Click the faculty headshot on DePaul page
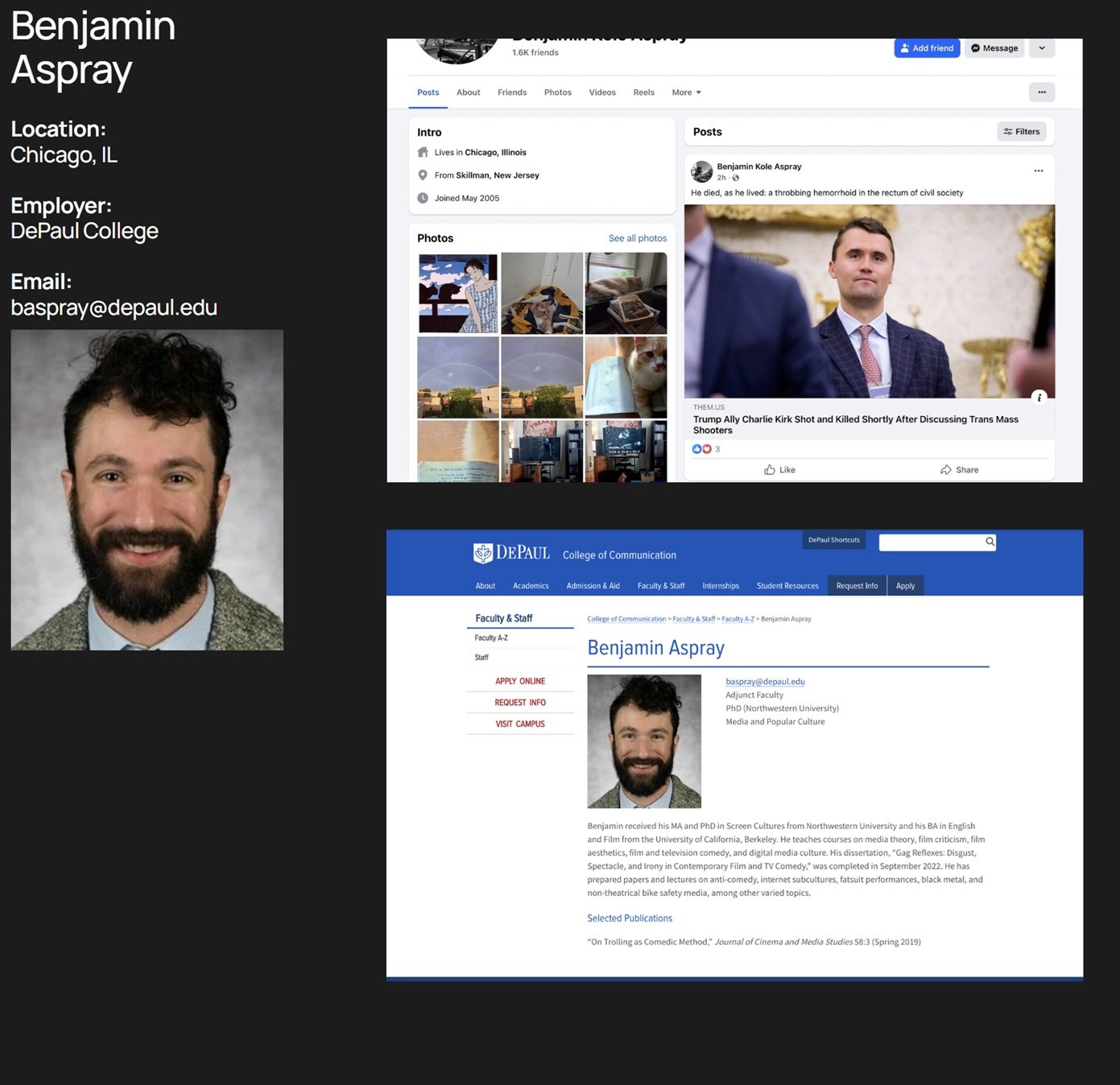This screenshot has width=1120, height=1085. pyautogui.click(x=644, y=741)
